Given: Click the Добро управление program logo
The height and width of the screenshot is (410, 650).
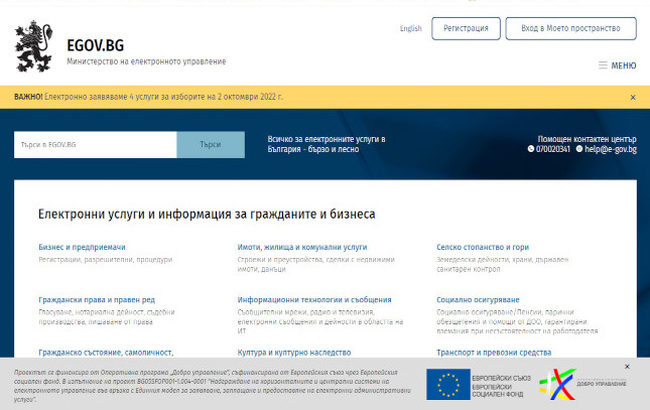Looking at the screenshot, I should [x=582, y=384].
